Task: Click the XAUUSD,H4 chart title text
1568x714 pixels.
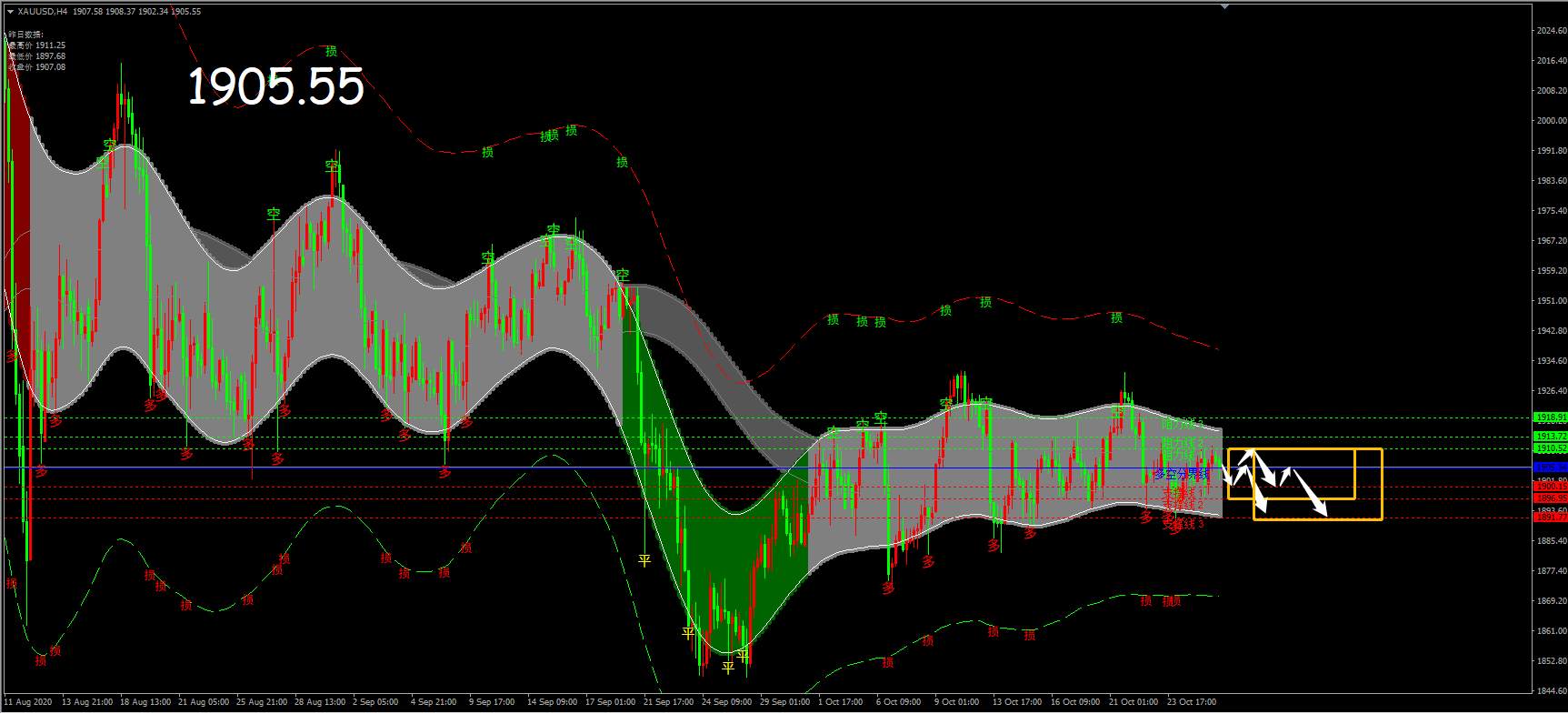Action: 42,12
